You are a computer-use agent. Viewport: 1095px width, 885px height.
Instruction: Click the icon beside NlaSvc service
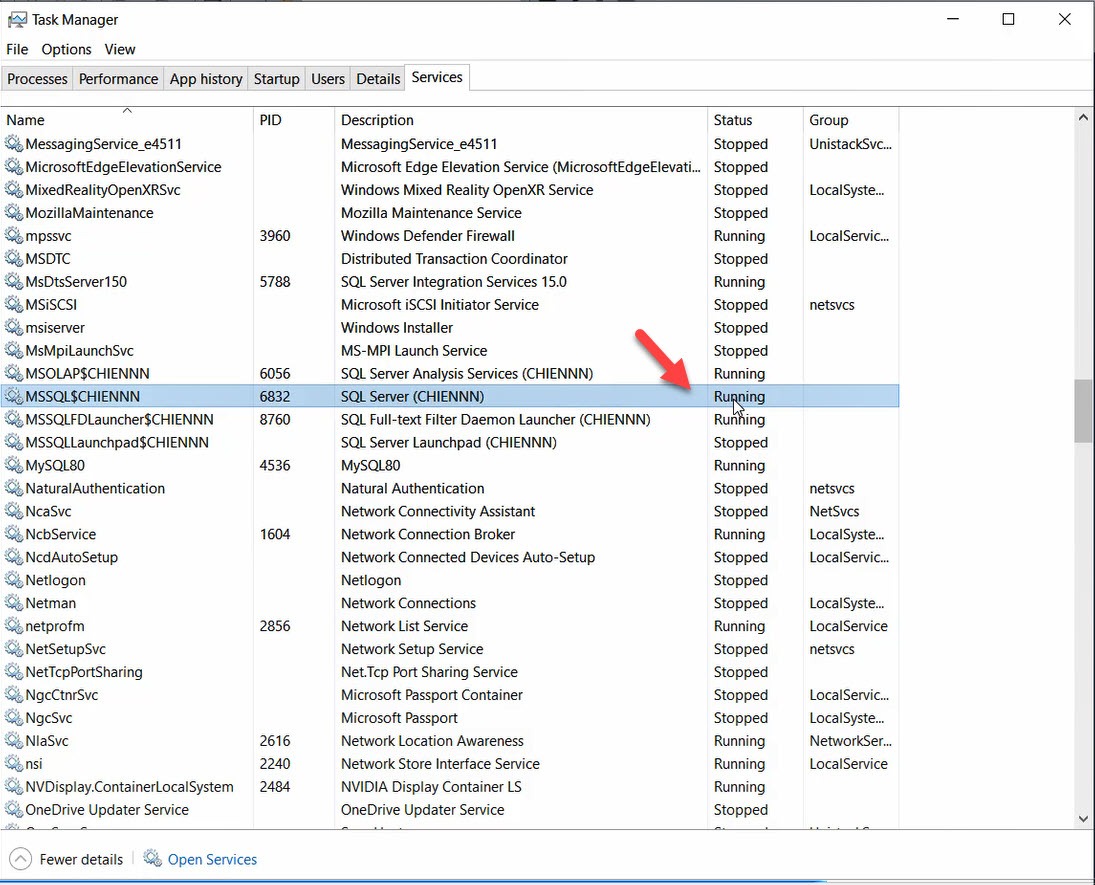pyautogui.click(x=14, y=740)
